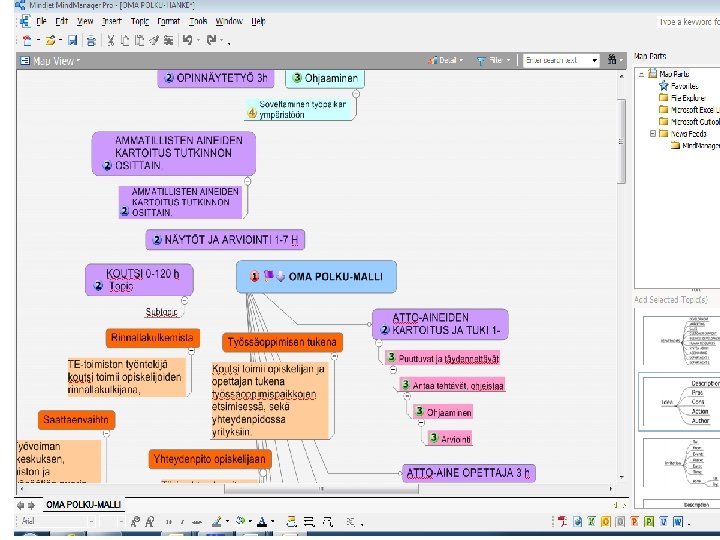
Task: Click the Export to Visio icon
Action: click(664, 521)
